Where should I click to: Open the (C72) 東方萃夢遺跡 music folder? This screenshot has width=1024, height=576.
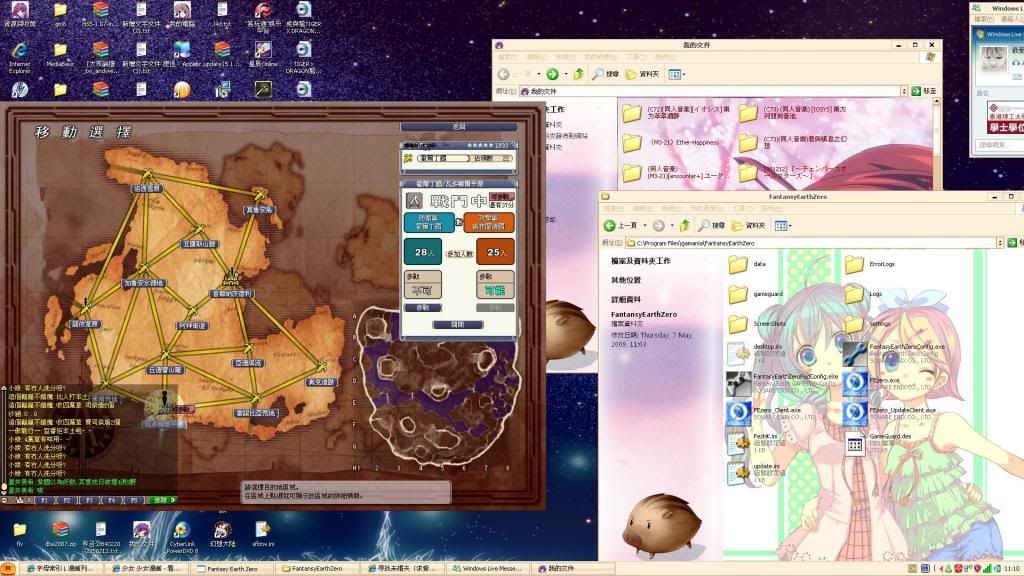click(x=676, y=113)
